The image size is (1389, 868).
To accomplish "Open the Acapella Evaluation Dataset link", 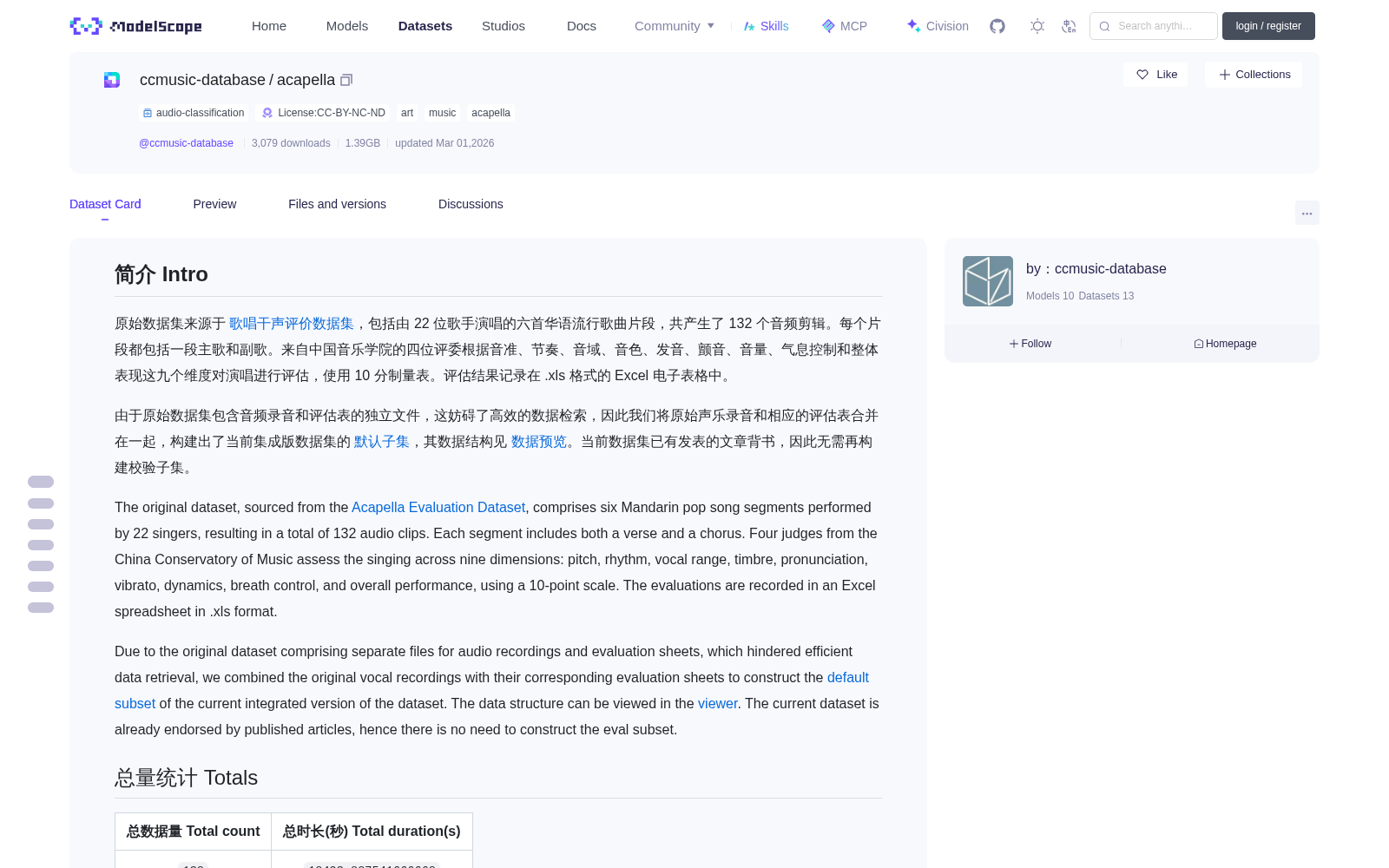I will coord(438,507).
